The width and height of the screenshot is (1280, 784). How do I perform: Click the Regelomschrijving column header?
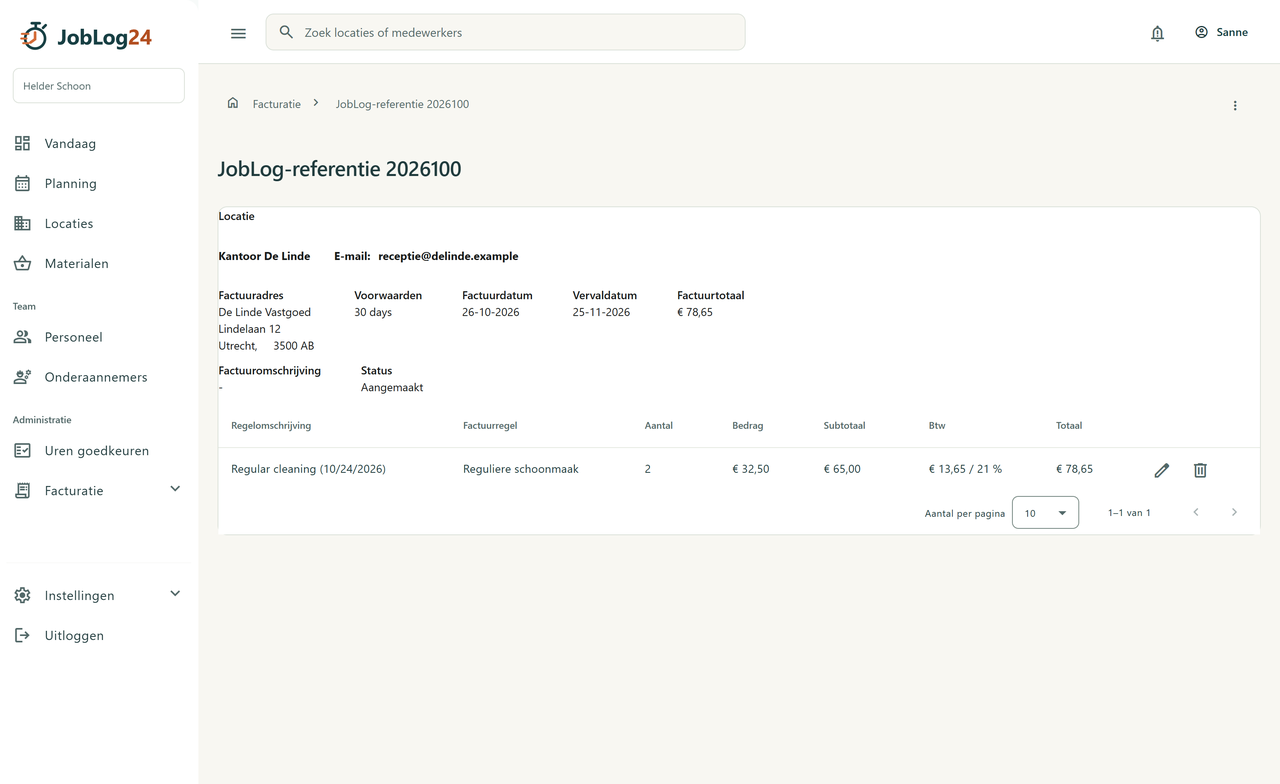pyautogui.click(x=271, y=425)
